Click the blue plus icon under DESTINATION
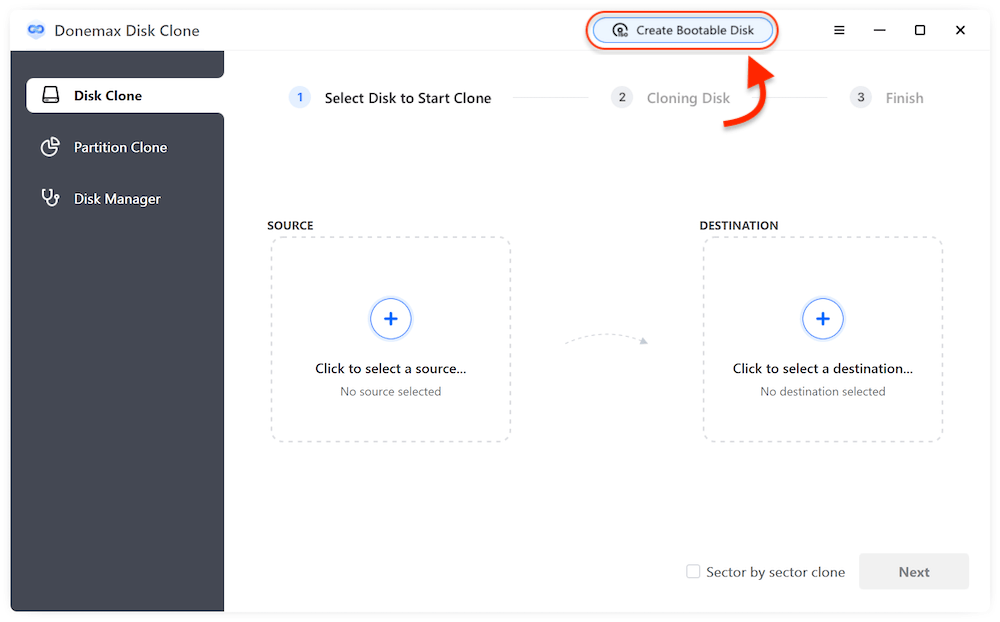 tap(822, 318)
